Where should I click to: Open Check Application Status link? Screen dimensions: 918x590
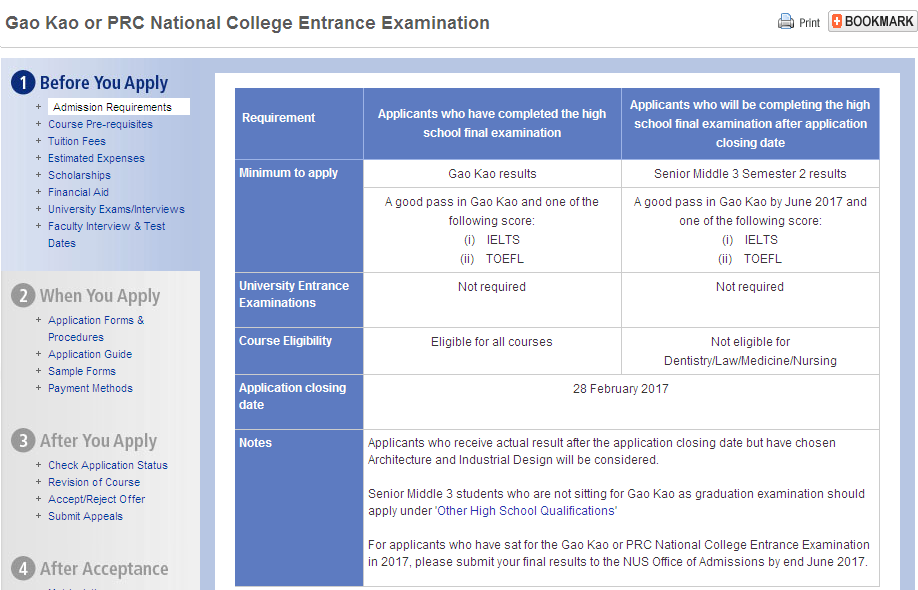coord(108,465)
